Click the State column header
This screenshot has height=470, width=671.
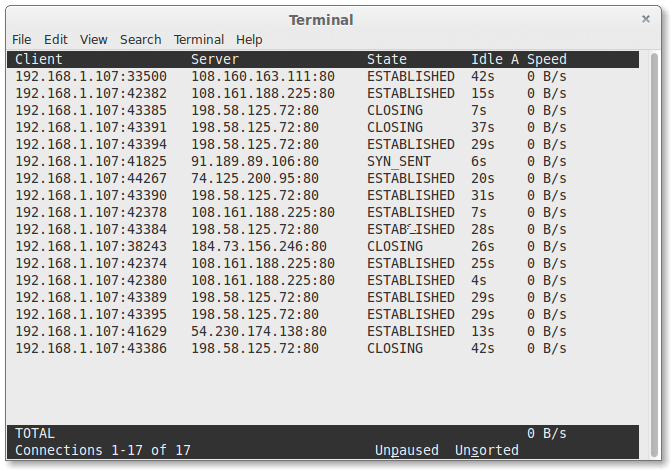(x=387, y=60)
